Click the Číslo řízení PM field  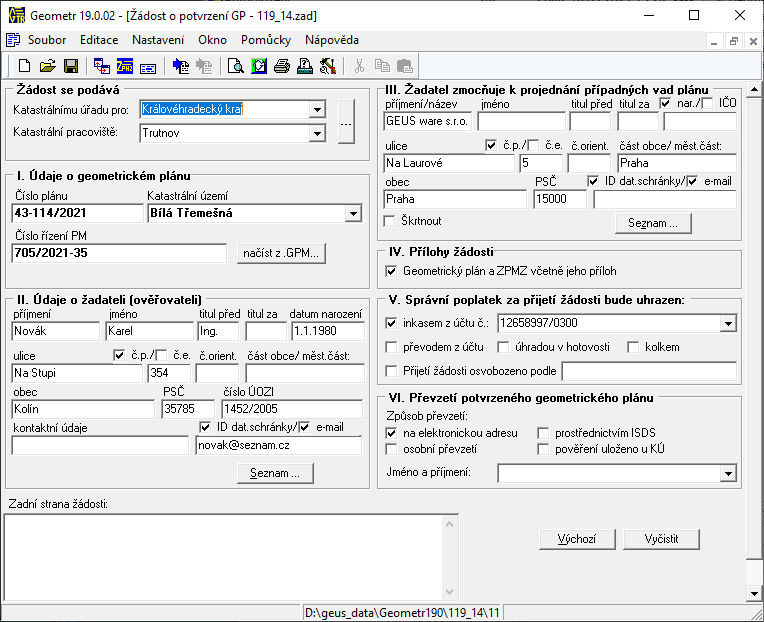click(119, 254)
